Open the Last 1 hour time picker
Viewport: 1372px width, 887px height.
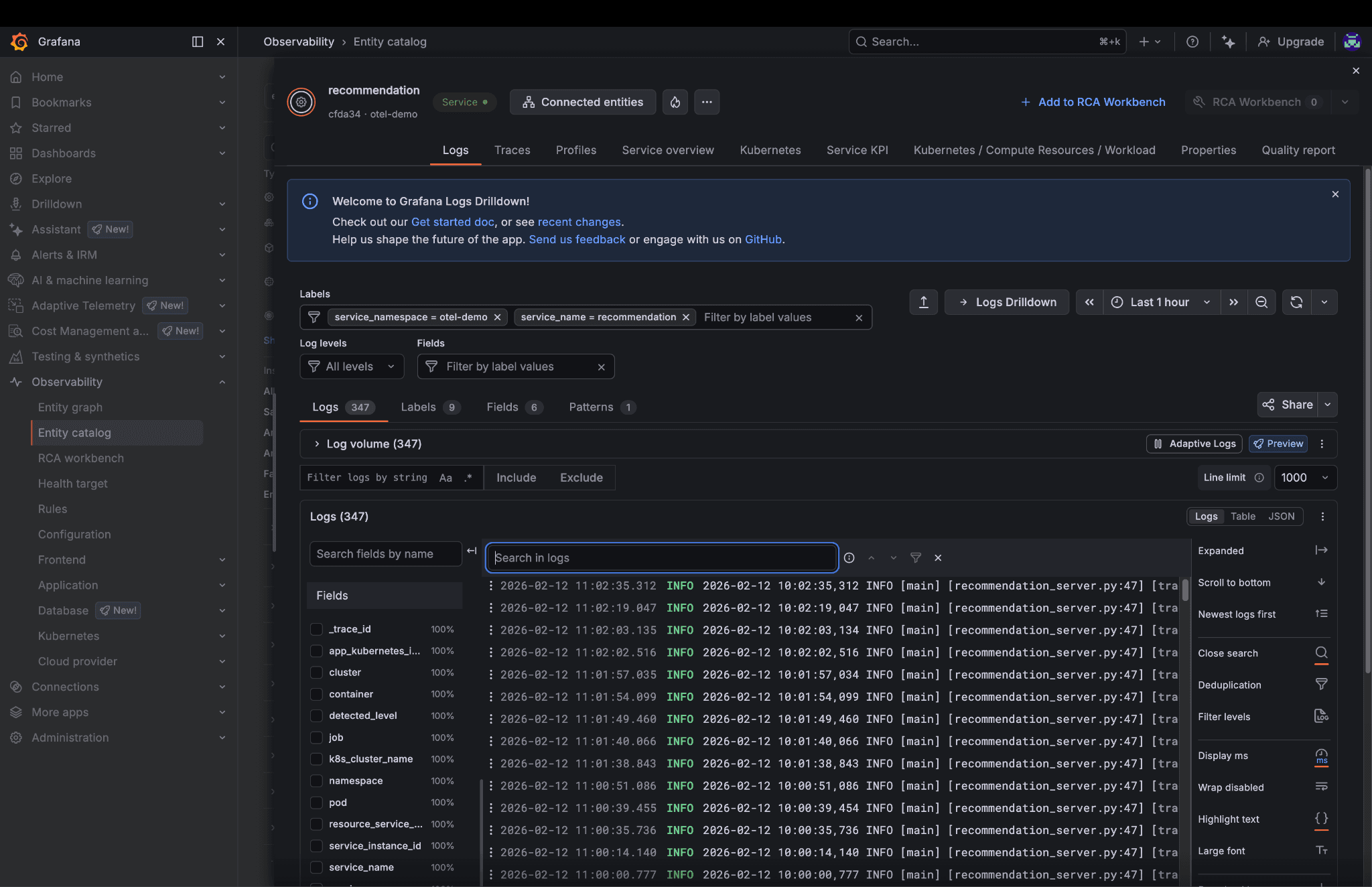pos(1161,302)
